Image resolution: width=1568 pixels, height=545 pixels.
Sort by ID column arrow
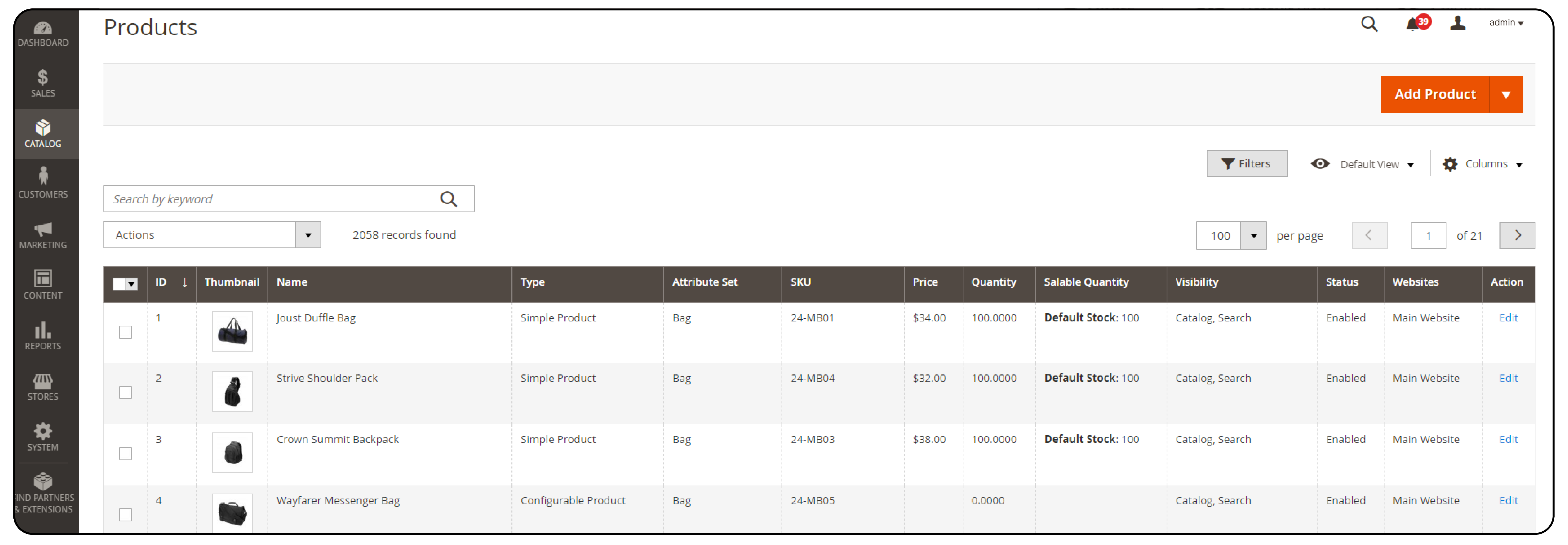(185, 282)
